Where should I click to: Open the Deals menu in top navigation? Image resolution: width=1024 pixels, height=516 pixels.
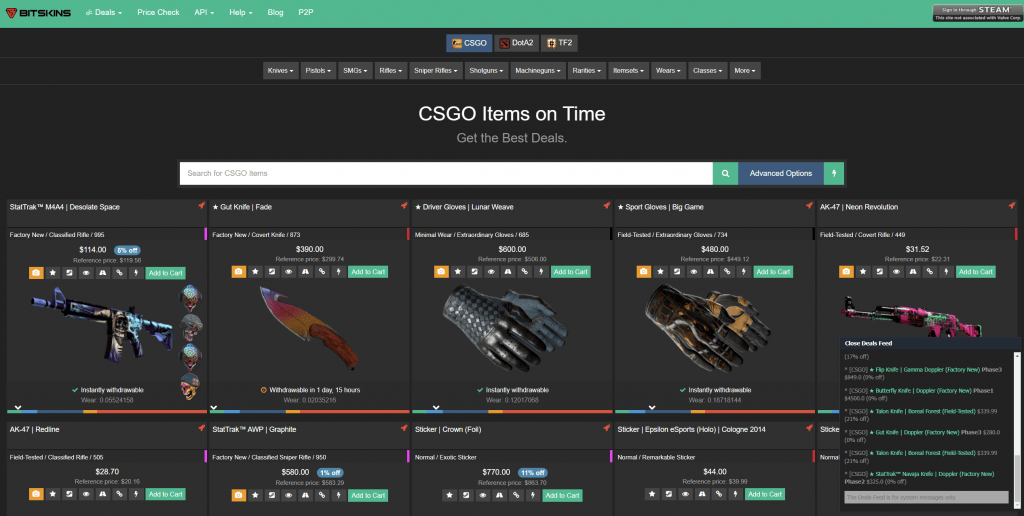pos(104,12)
